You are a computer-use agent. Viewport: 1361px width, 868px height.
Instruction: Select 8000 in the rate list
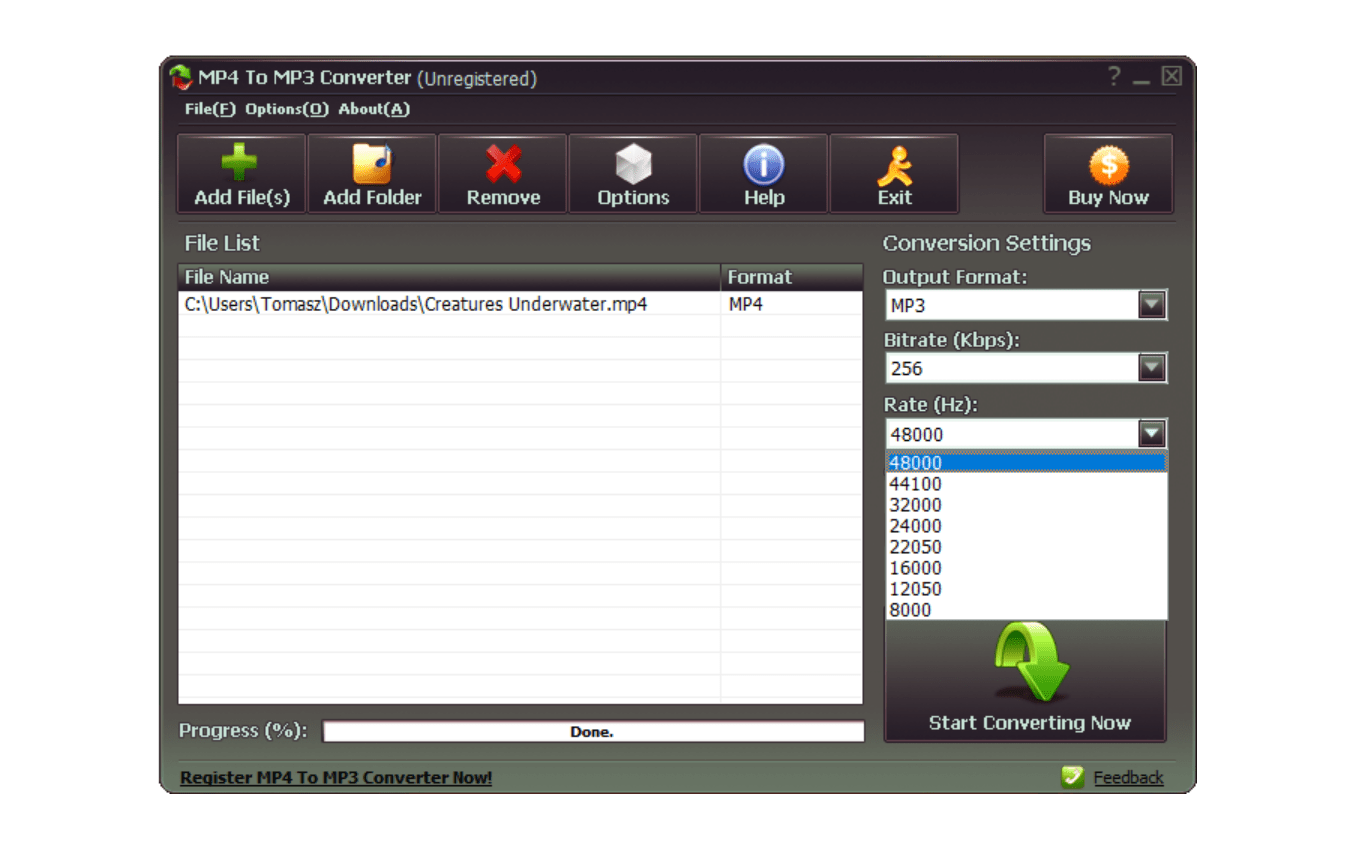(x=1027, y=610)
